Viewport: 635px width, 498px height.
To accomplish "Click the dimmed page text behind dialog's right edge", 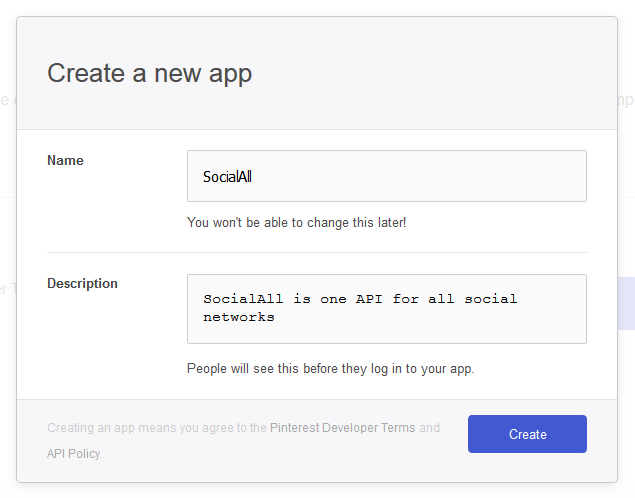I will [x=626, y=100].
